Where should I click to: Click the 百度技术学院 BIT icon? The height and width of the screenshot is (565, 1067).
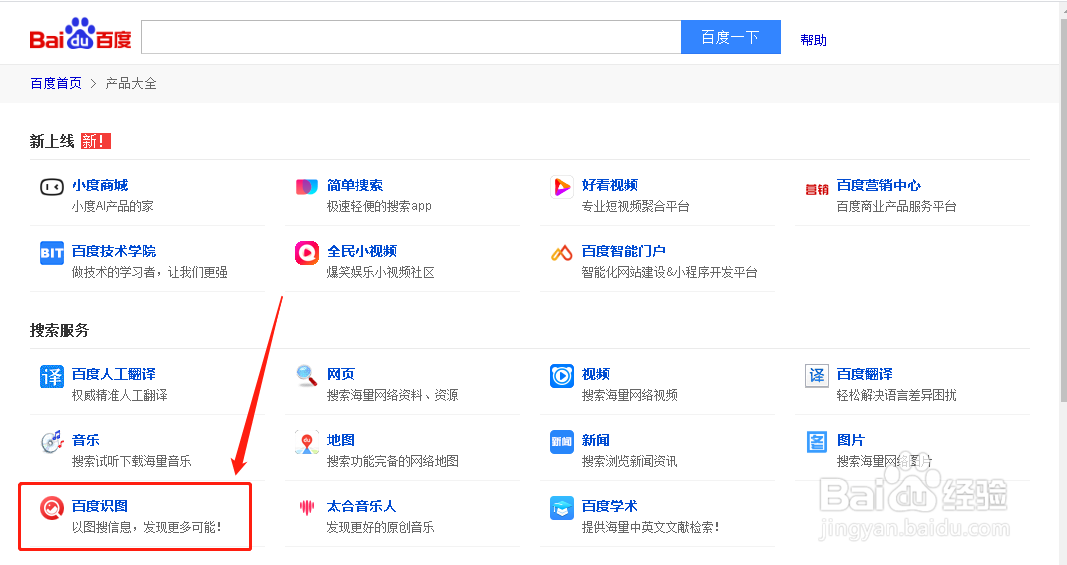pyautogui.click(x=52, y=253)
